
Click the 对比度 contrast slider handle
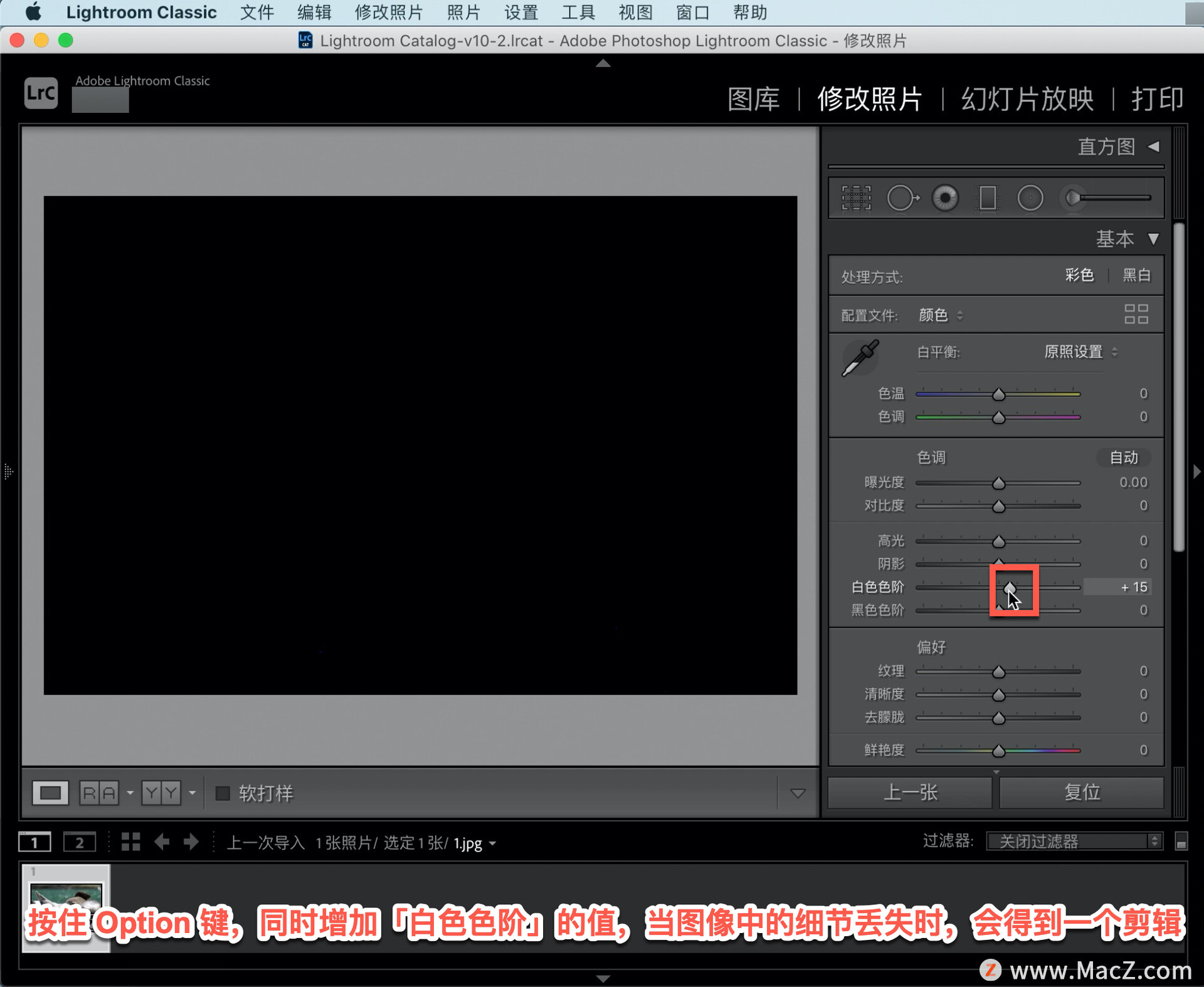998,506
